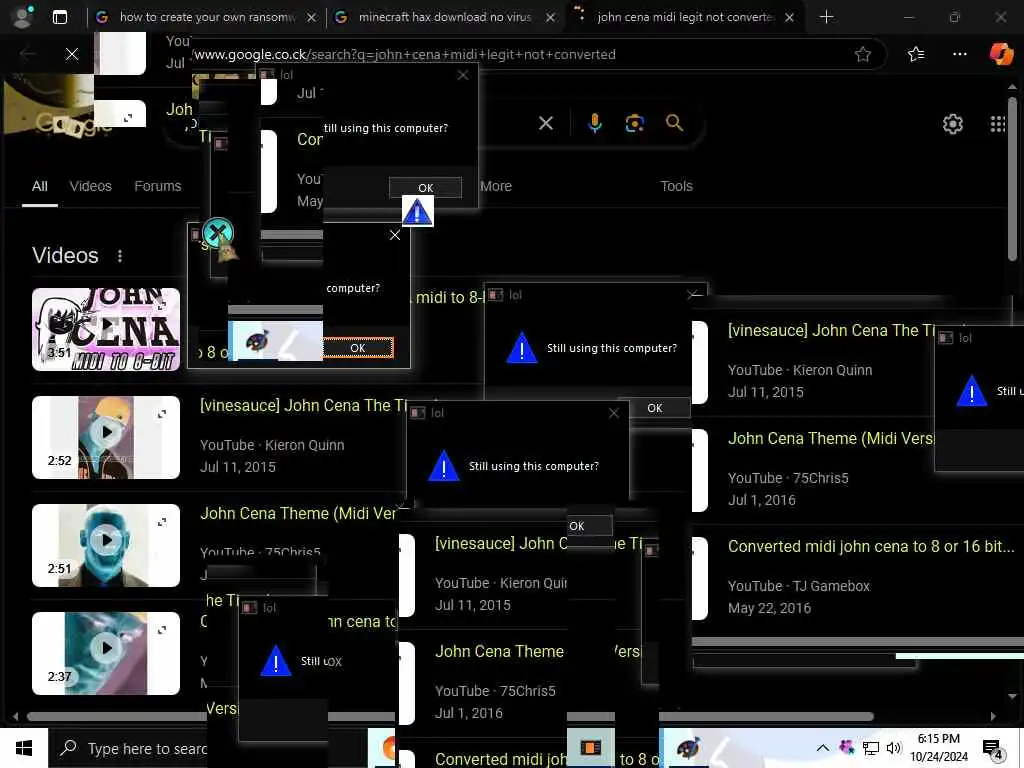Expand preview on the 2:52 video thumbnail
This screenshot has height=768, width=1024.
[x=162, y=413]
